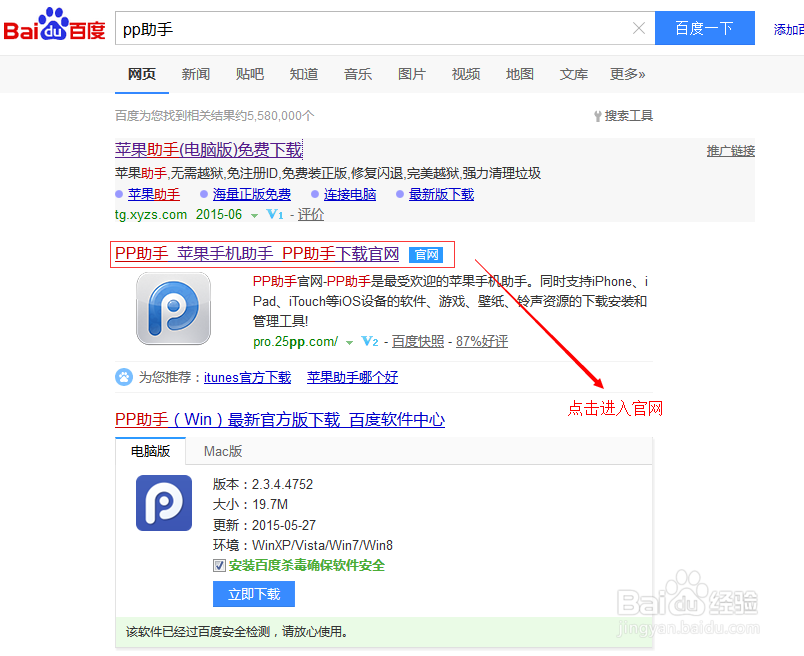
Task: Switch to the 视频 tab
Action: tap(466, 74)
